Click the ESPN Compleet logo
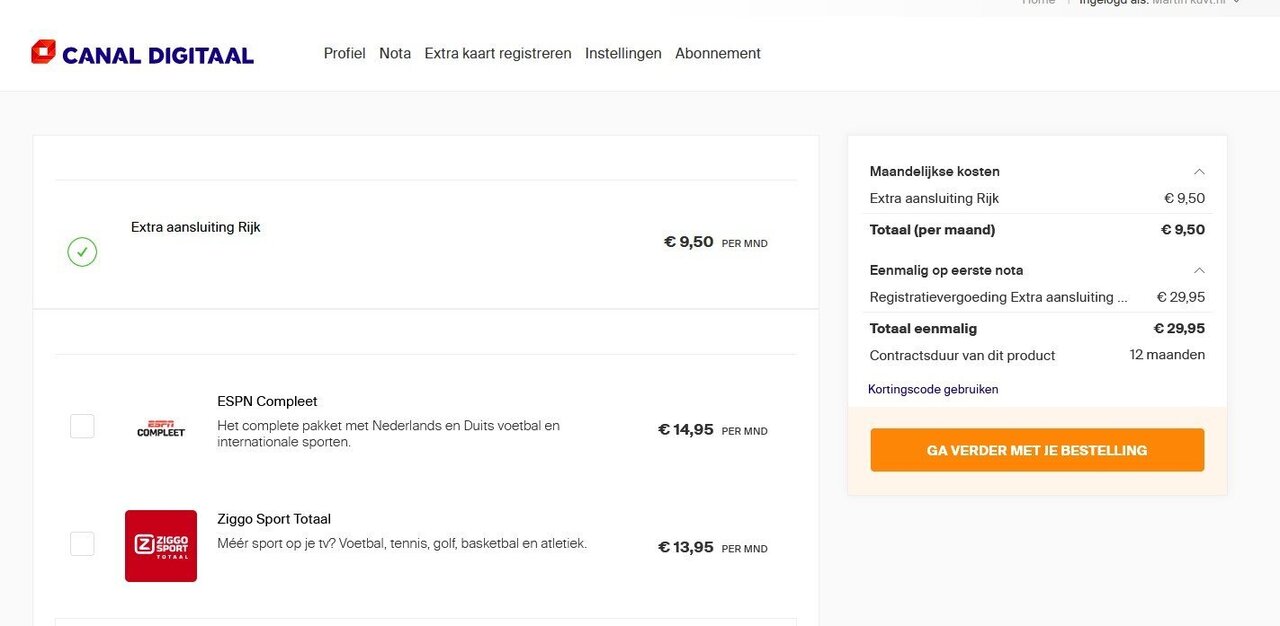 pyautogui.click(x=161, y=428)
